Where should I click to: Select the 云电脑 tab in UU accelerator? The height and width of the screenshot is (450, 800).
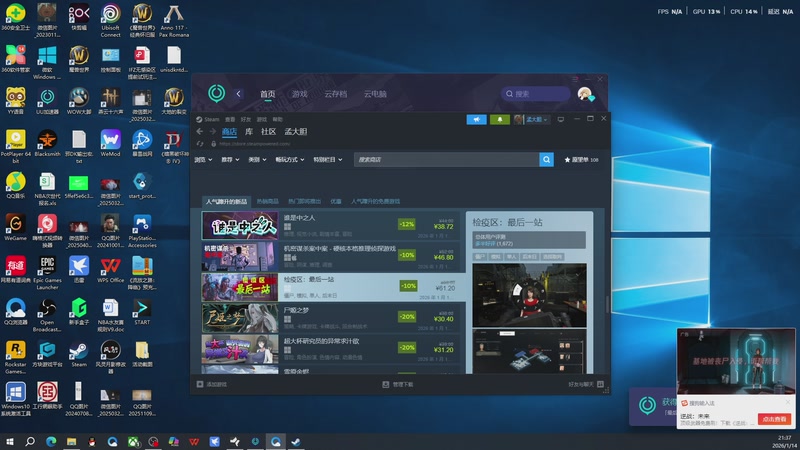375,94
